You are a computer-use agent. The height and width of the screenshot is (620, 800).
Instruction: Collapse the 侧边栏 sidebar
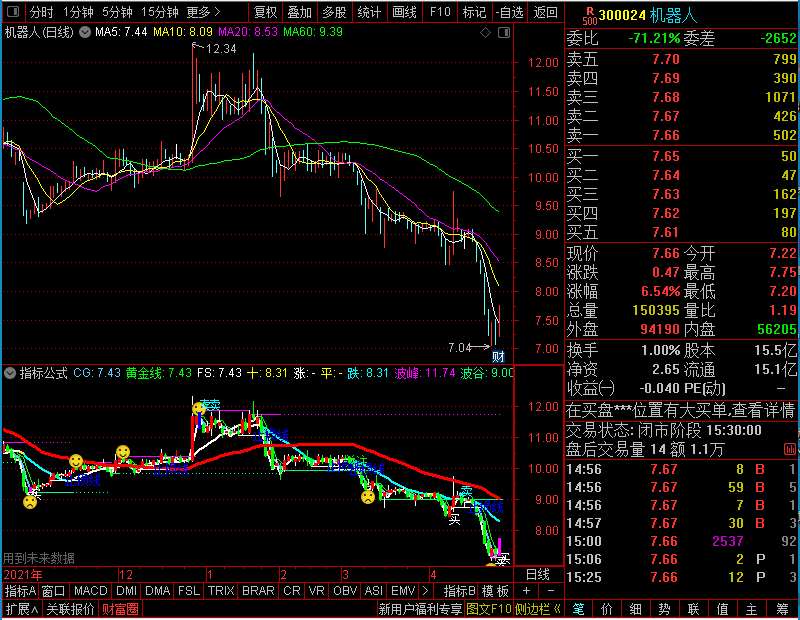(x=538, y=609)
